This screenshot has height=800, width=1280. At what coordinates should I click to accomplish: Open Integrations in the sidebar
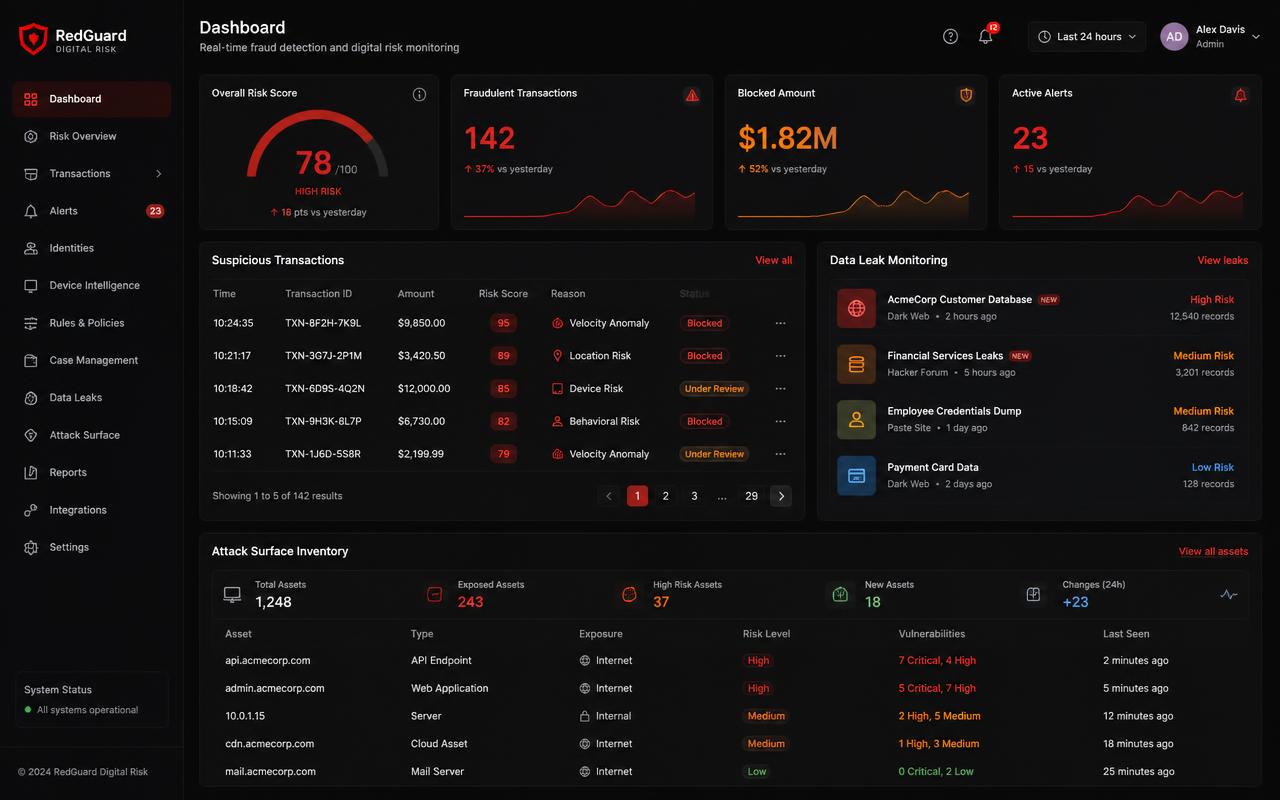92,510
